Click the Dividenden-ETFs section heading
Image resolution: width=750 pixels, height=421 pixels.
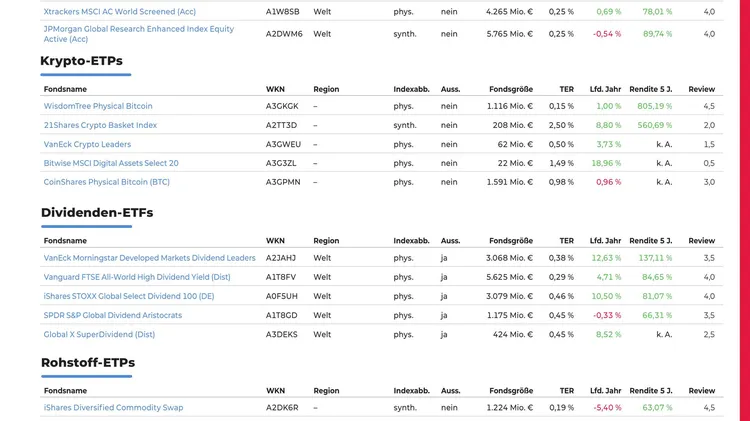point(97,212)
